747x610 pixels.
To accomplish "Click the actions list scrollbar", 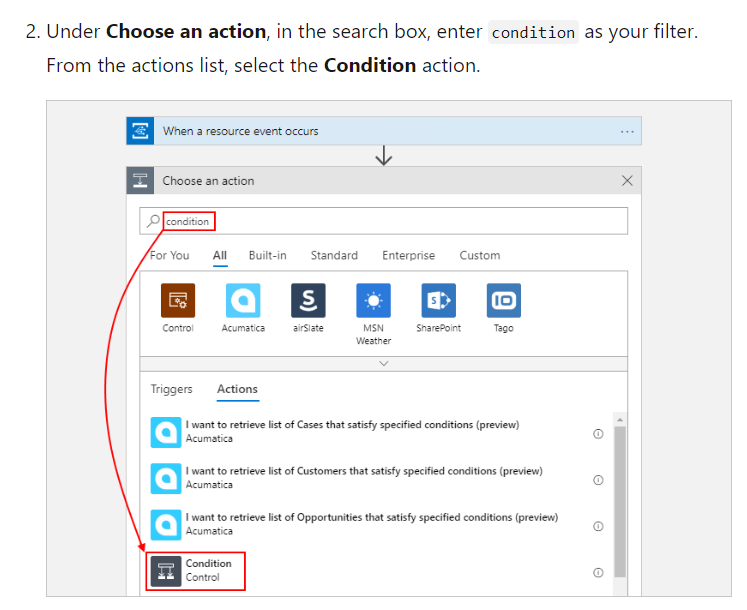I will [x=620, y=501].
